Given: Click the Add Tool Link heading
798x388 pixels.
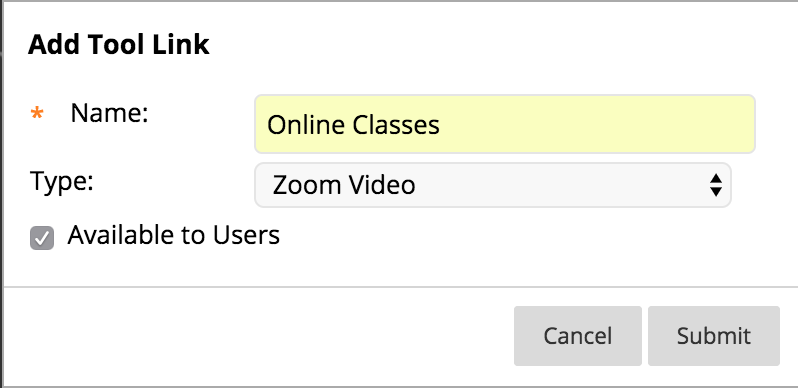Looking at the screenshot, I should tap(119, 45).
